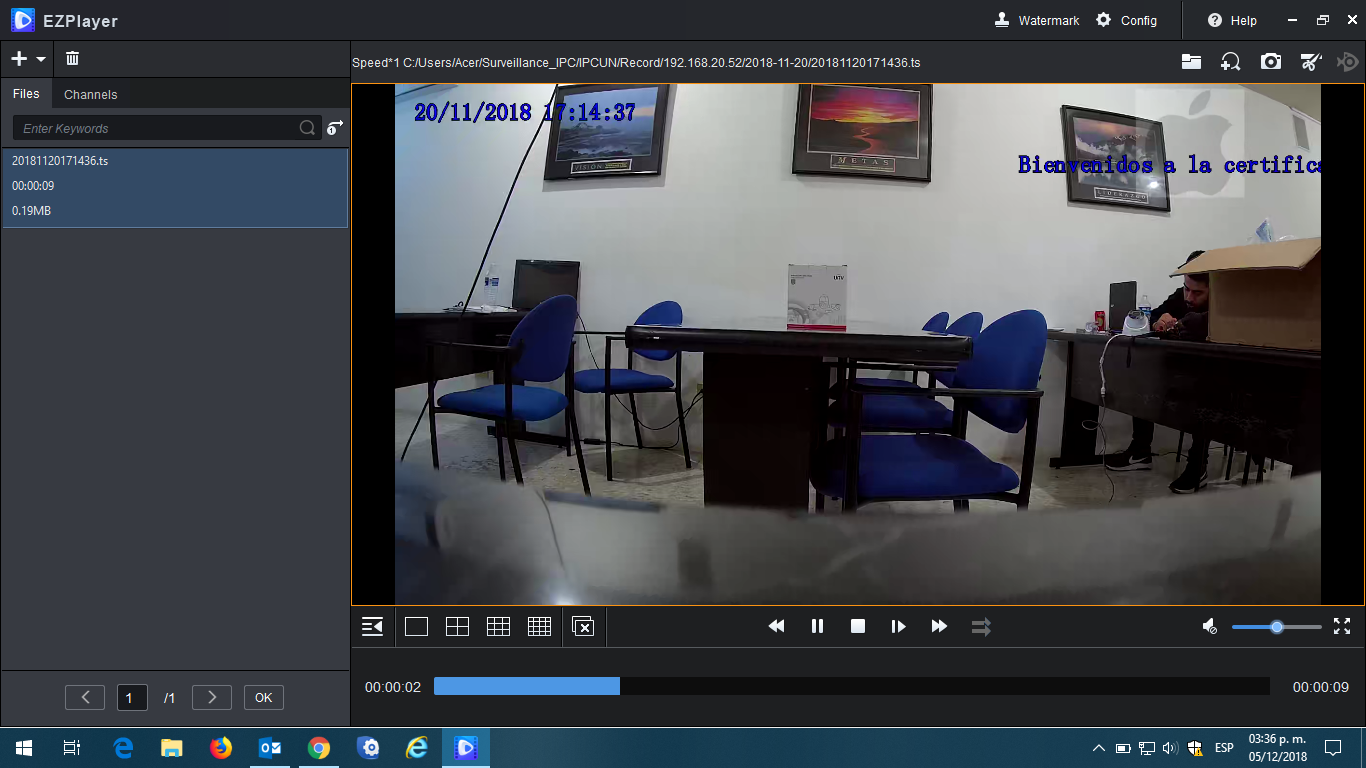Select the fisheye dewarping icon
Viewport: 1366px width, 768px height.
[x=1347, y=62]
